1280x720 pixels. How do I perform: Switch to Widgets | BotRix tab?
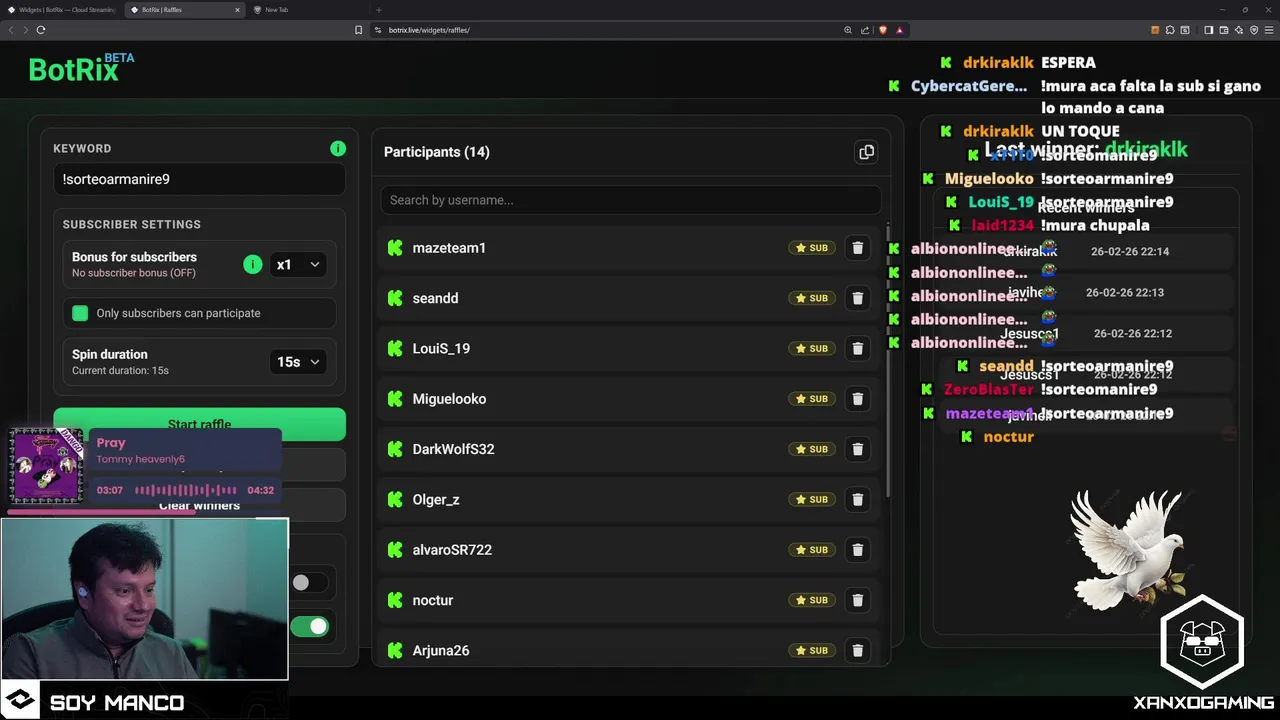[61, 10]
